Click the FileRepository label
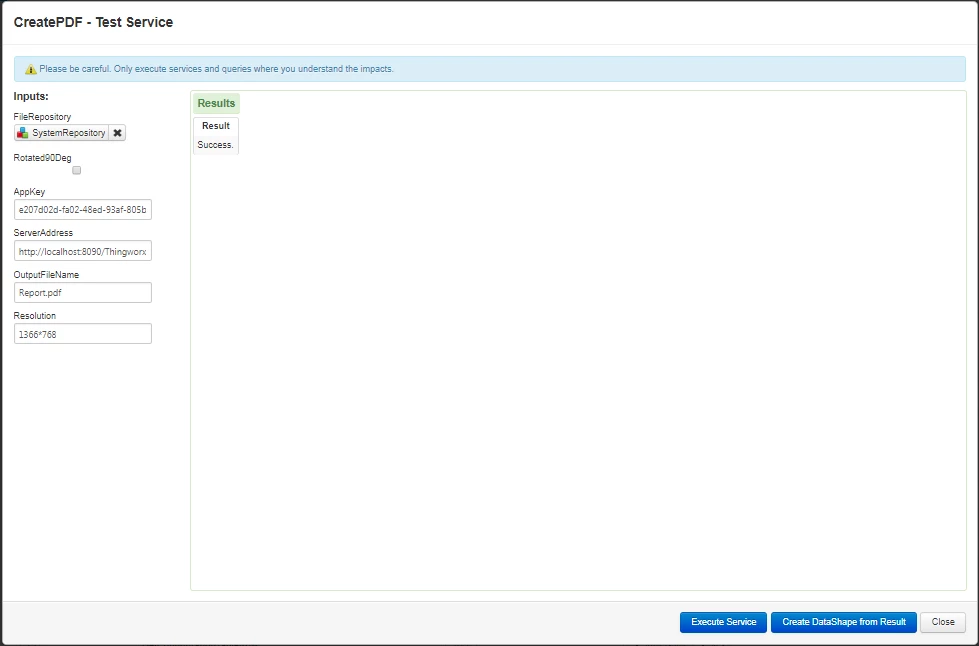979x646 pixels. click(x=42, y=117)
